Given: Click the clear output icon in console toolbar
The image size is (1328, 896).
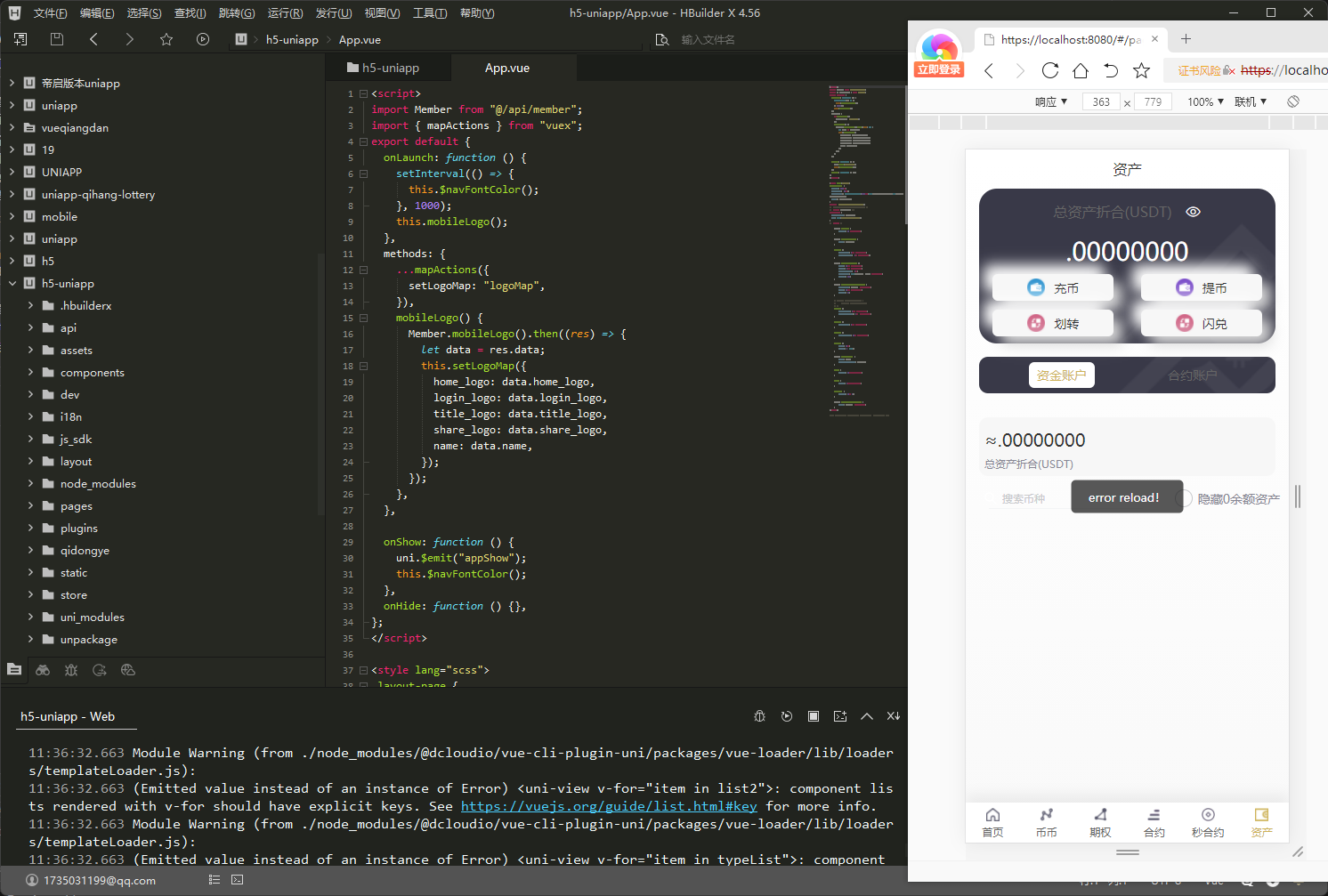Looking at the screenshot, I should click(840, 716).
